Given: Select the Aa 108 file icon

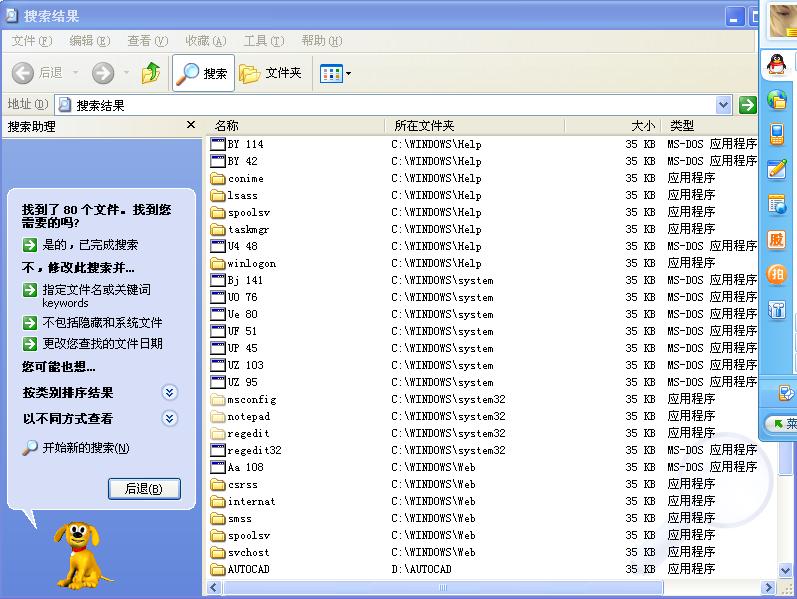Looking at the screenshot, I should click(218, 467).
